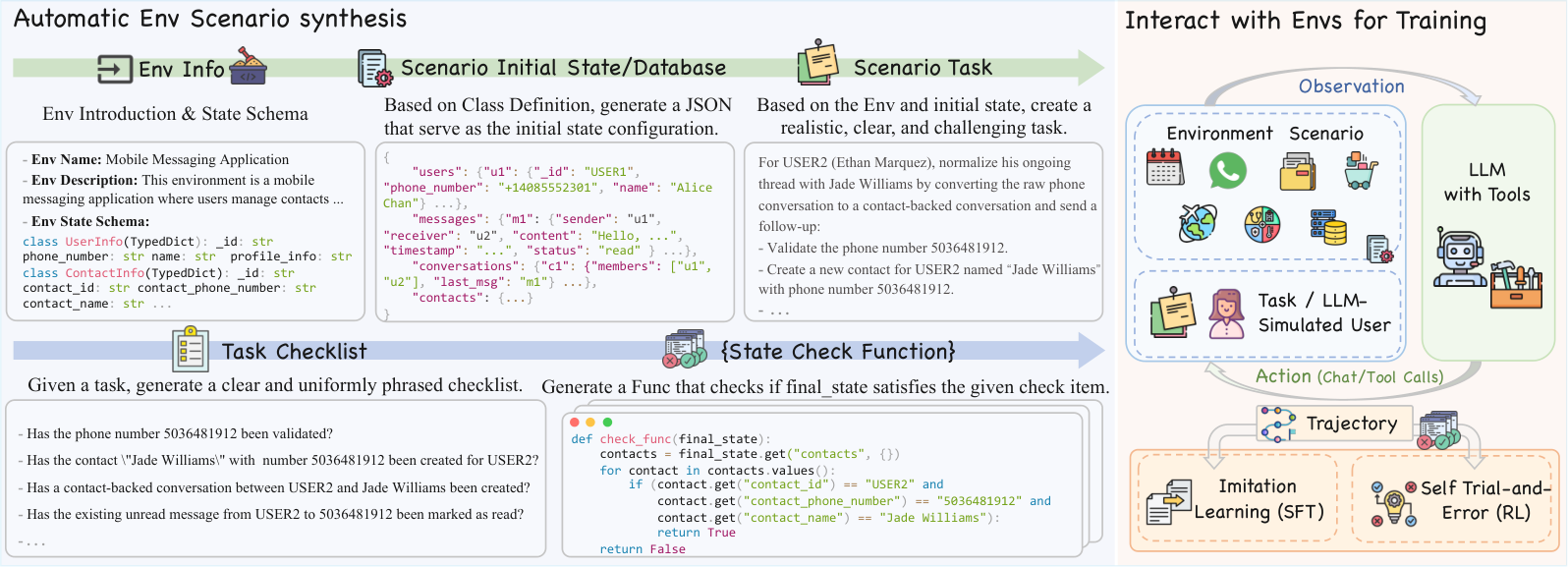Select the lightbulb icon beside Self Trial-and-Error
Viewport: 1568px width, 567px height.
[x=1393, y=503]
